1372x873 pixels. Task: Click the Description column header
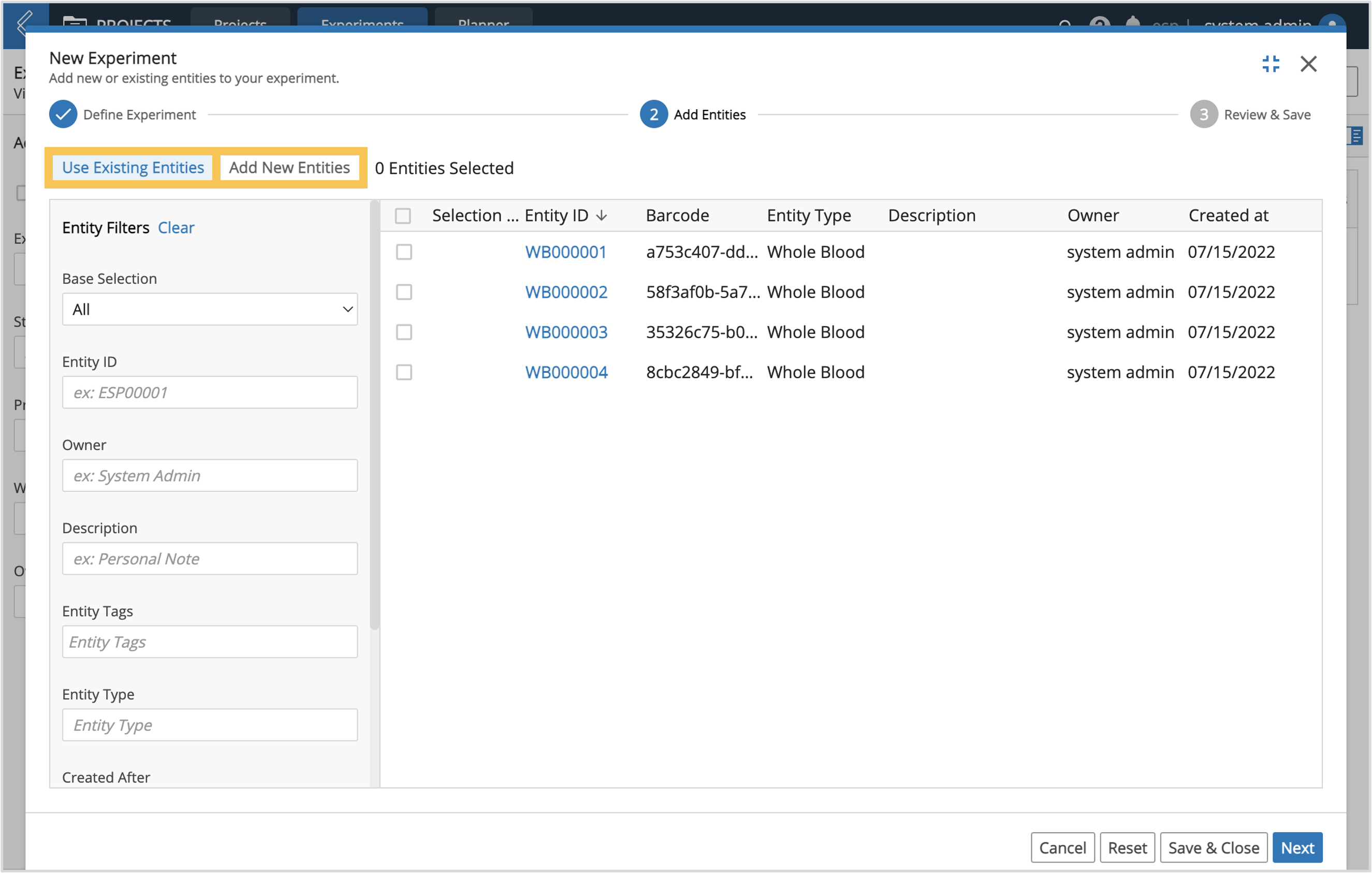tap(931, 215)
